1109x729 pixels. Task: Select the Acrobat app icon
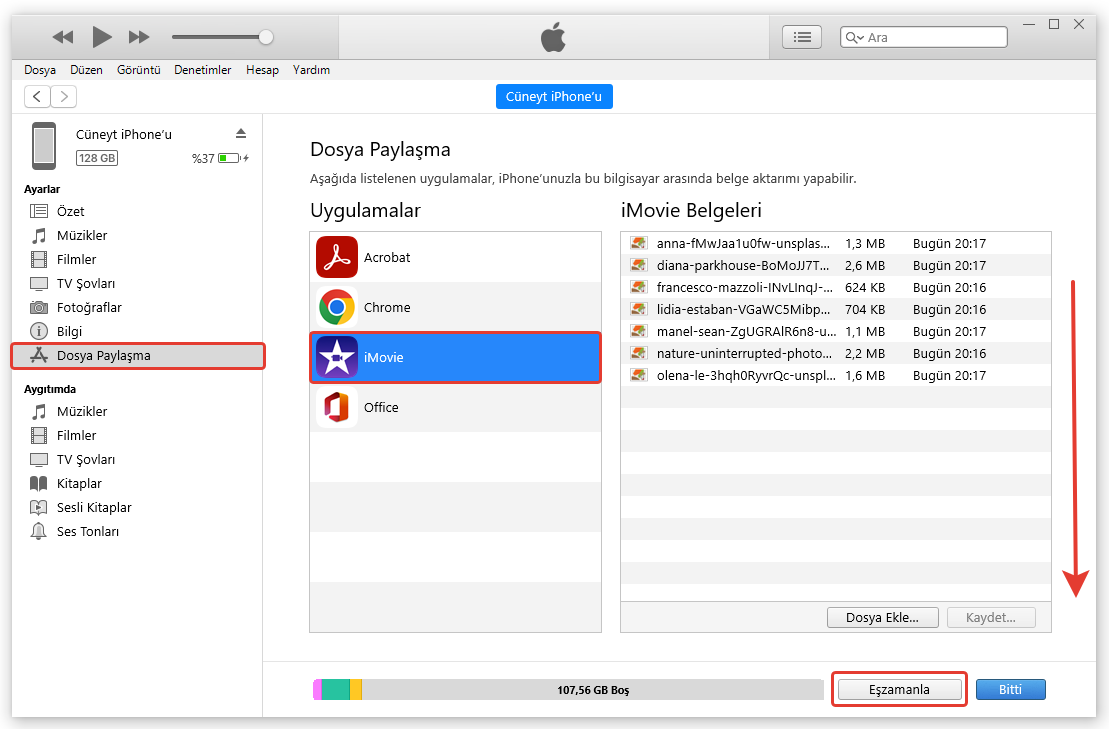pyautogui.click(x=337, y=257)
